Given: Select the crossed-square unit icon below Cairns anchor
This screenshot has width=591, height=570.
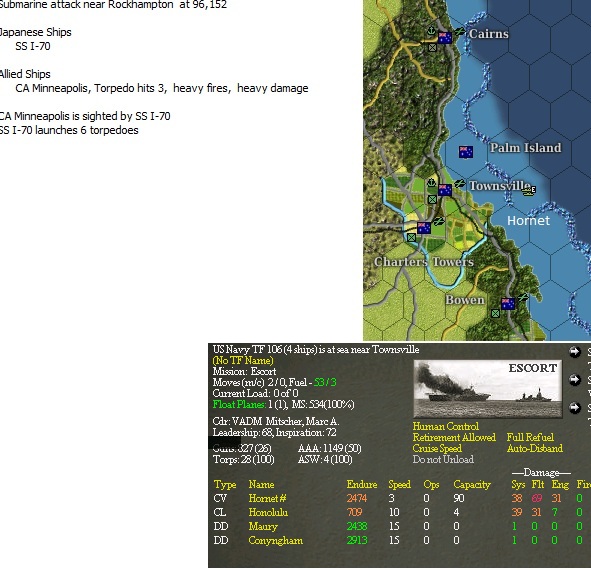Looking at the screenshot, I should tap(432, 48).
